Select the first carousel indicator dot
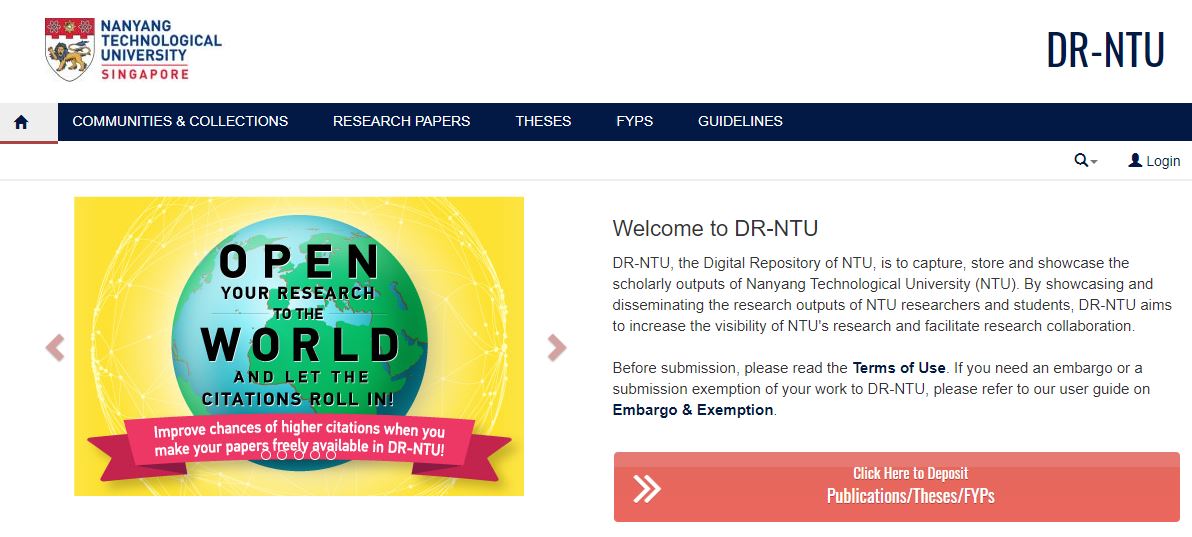 pos(265,455)
